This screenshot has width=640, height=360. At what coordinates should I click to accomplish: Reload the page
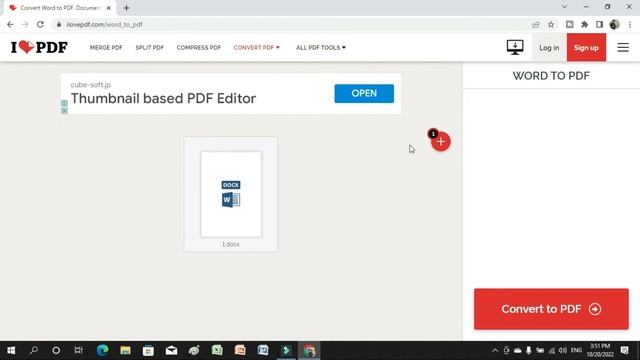pyautogui.click(x=40, y=24)
